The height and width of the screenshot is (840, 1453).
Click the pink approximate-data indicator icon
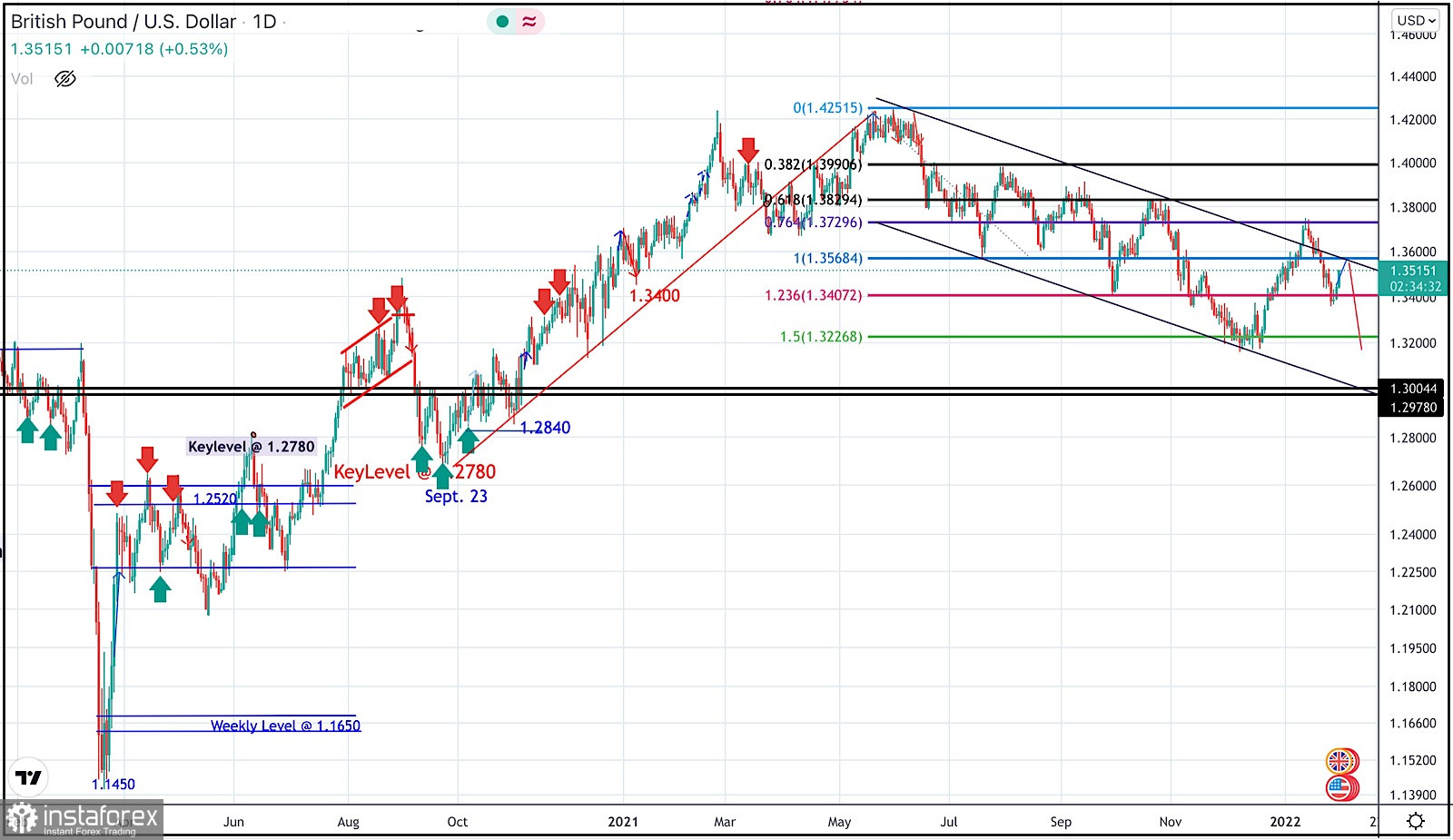pos(529,21)
